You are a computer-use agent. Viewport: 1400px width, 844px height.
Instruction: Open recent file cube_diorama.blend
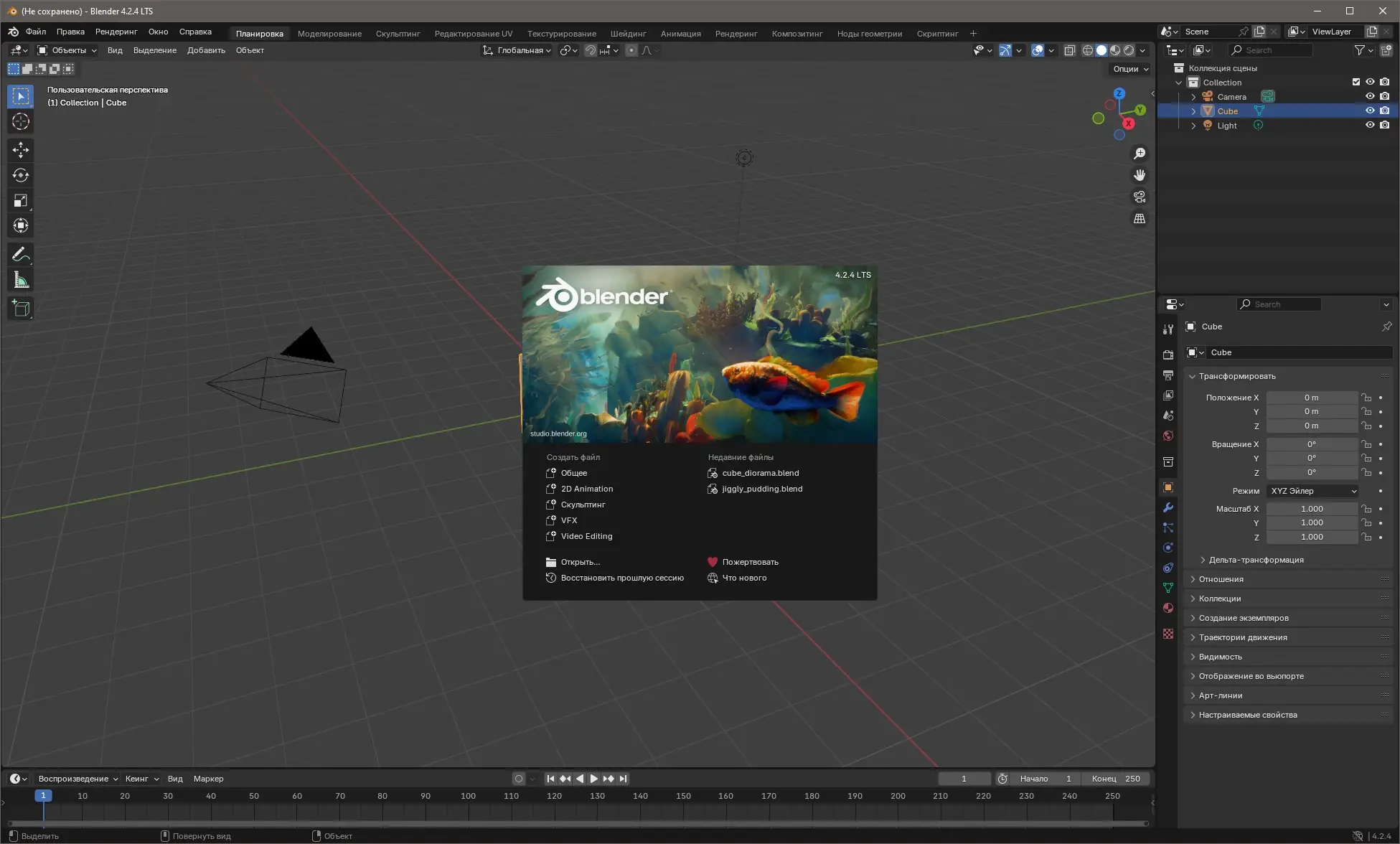760,473
